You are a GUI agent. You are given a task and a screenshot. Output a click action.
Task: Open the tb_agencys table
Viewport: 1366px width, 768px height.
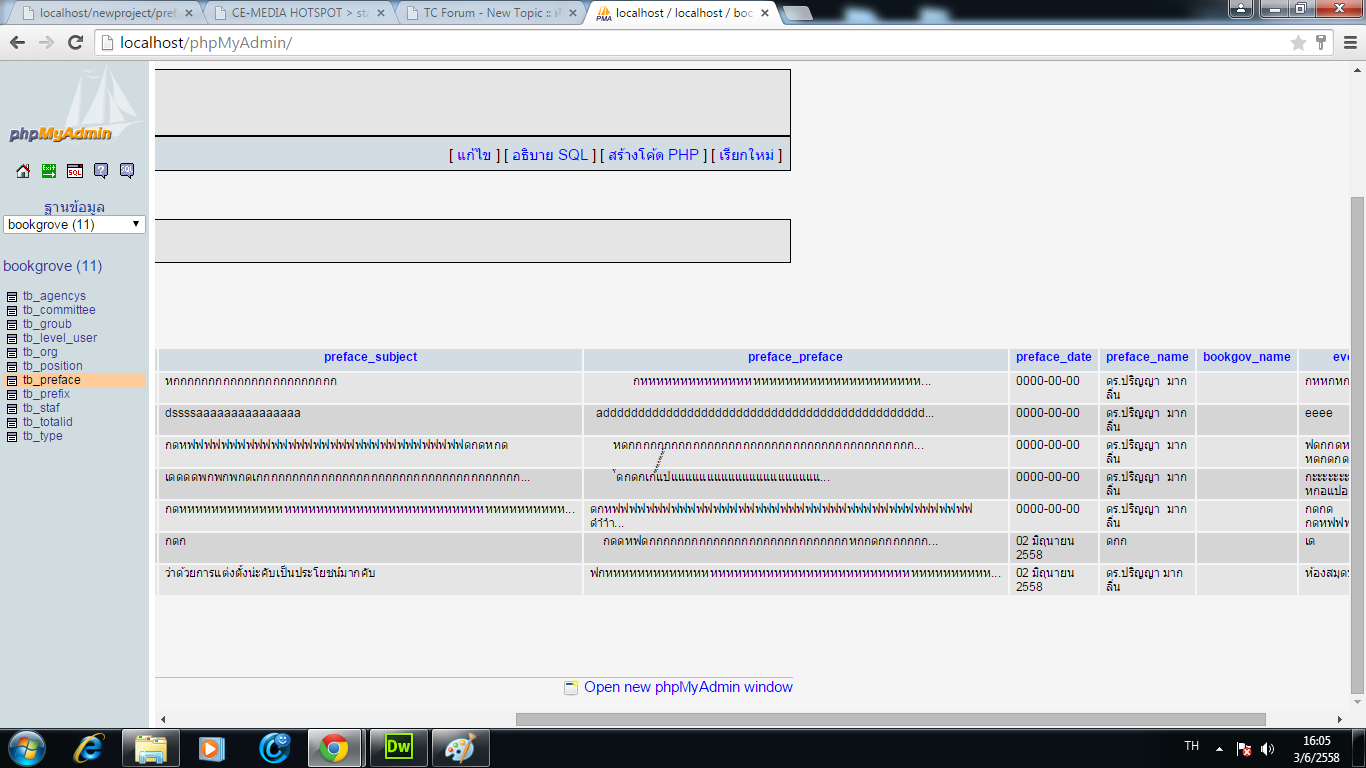pos(54,296)
